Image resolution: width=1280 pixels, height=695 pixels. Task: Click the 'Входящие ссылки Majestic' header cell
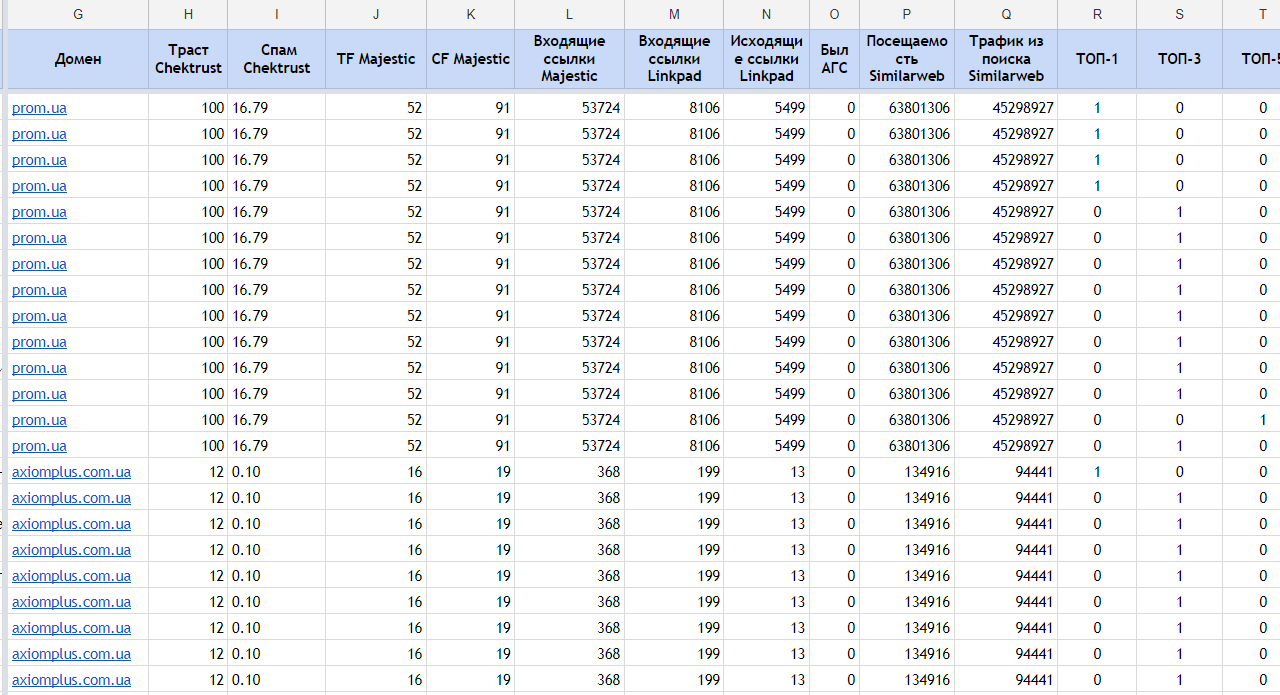(569, 59)
